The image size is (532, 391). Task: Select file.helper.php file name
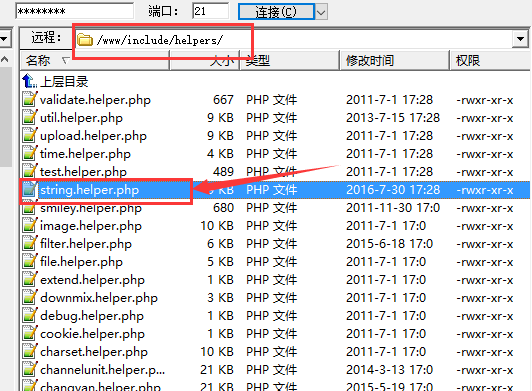tap(81, 262)
